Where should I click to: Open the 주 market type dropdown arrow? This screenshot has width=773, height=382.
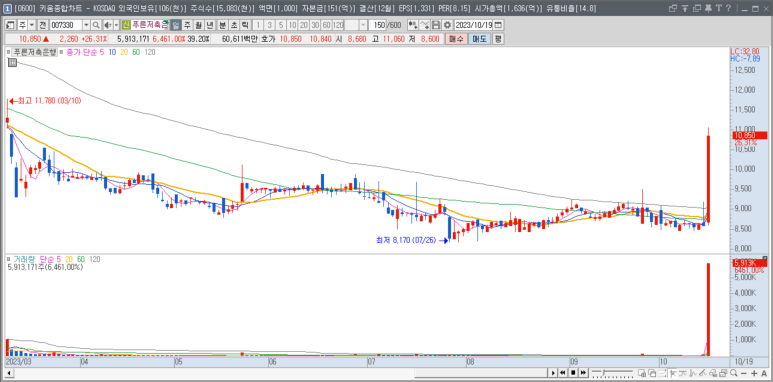32,25
